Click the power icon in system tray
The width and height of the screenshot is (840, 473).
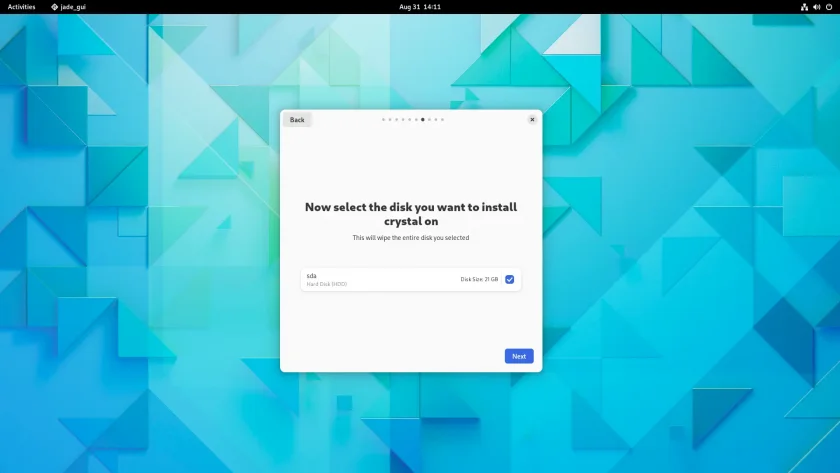pos(829,7)
